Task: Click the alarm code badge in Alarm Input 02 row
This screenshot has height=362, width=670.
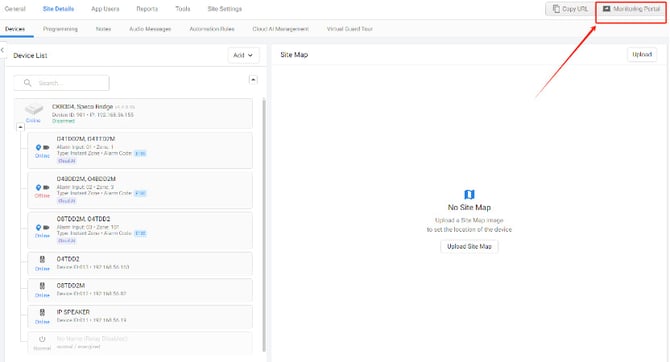Action: [x=140, y=194]
